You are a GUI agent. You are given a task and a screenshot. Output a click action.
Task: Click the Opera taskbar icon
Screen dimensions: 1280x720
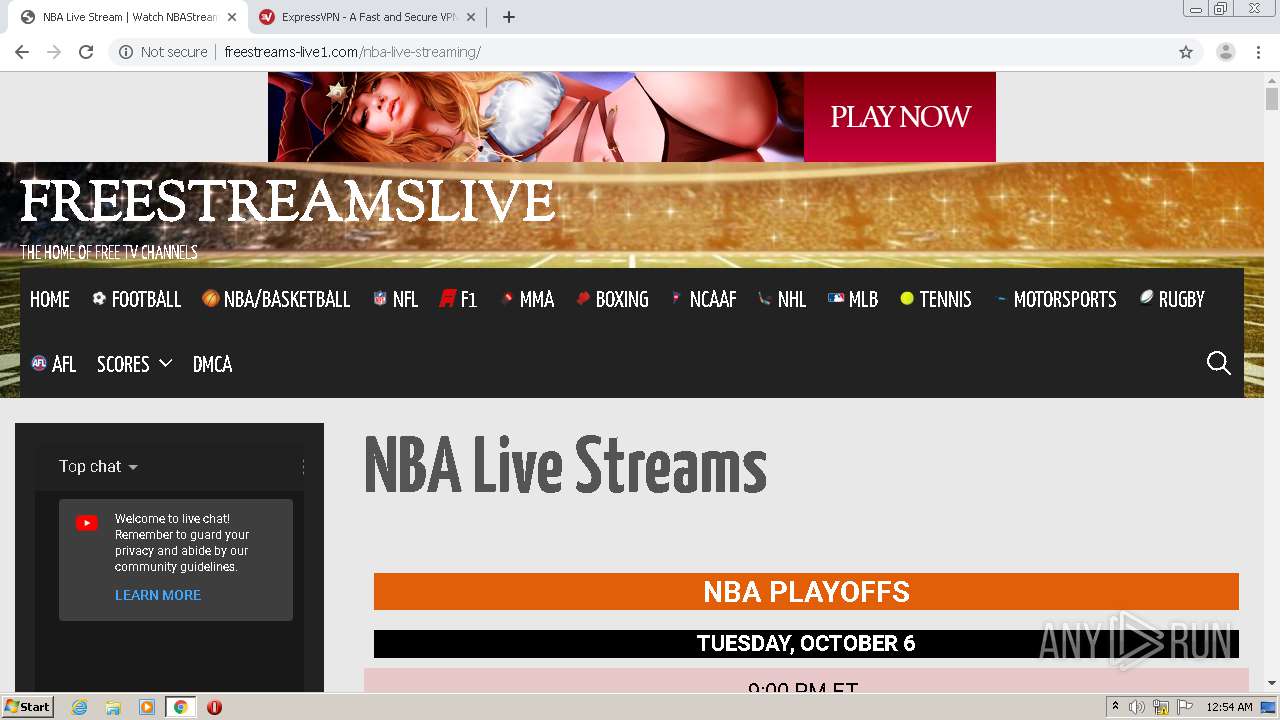pyautogui.click(x=214, y=707)
